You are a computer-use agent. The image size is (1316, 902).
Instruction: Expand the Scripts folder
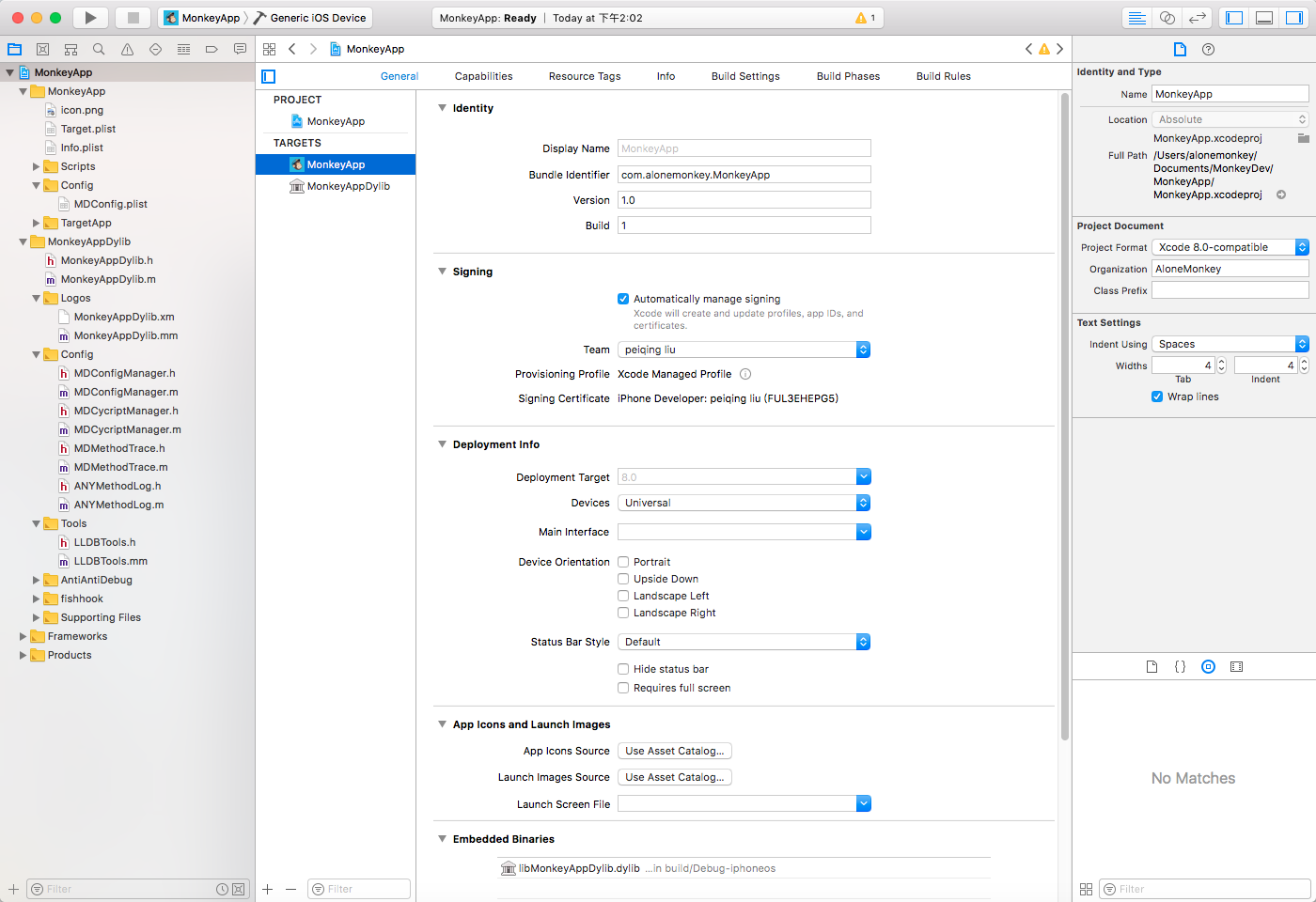coord(36,166)
